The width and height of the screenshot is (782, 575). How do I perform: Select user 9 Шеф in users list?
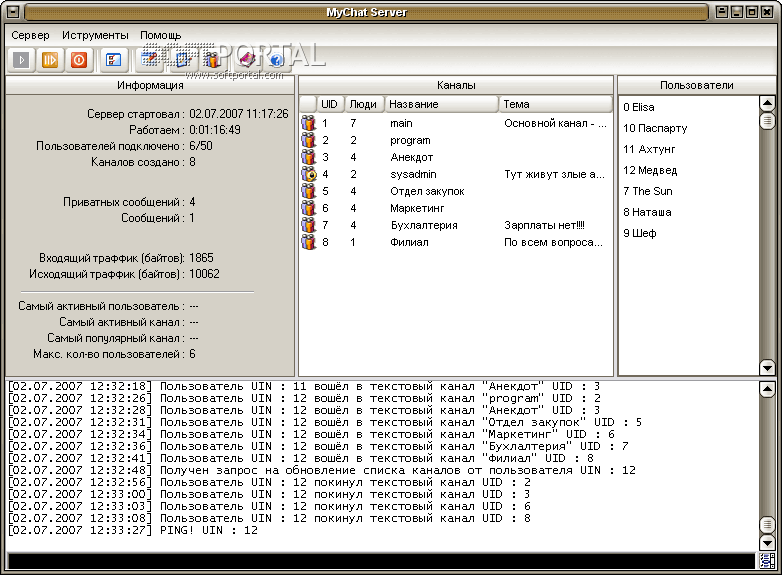640,233
